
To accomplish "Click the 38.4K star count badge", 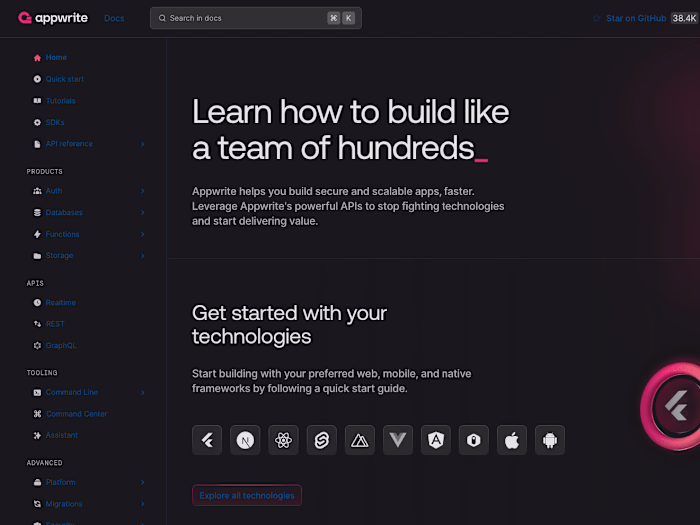I will 684,18.
